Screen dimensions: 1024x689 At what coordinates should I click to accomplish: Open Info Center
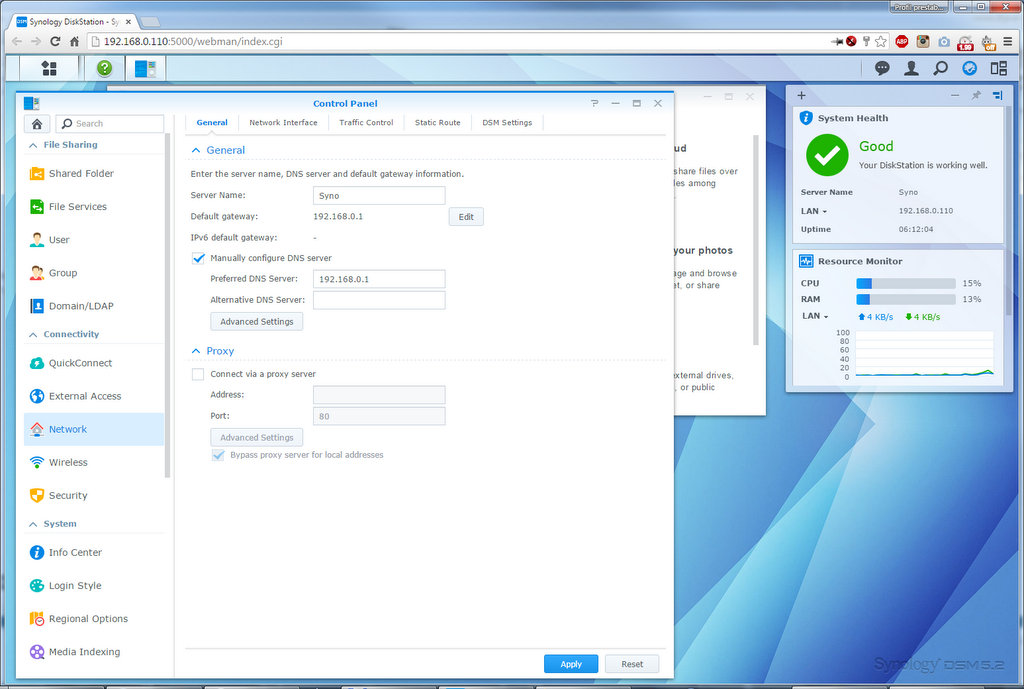coord(94,553)
